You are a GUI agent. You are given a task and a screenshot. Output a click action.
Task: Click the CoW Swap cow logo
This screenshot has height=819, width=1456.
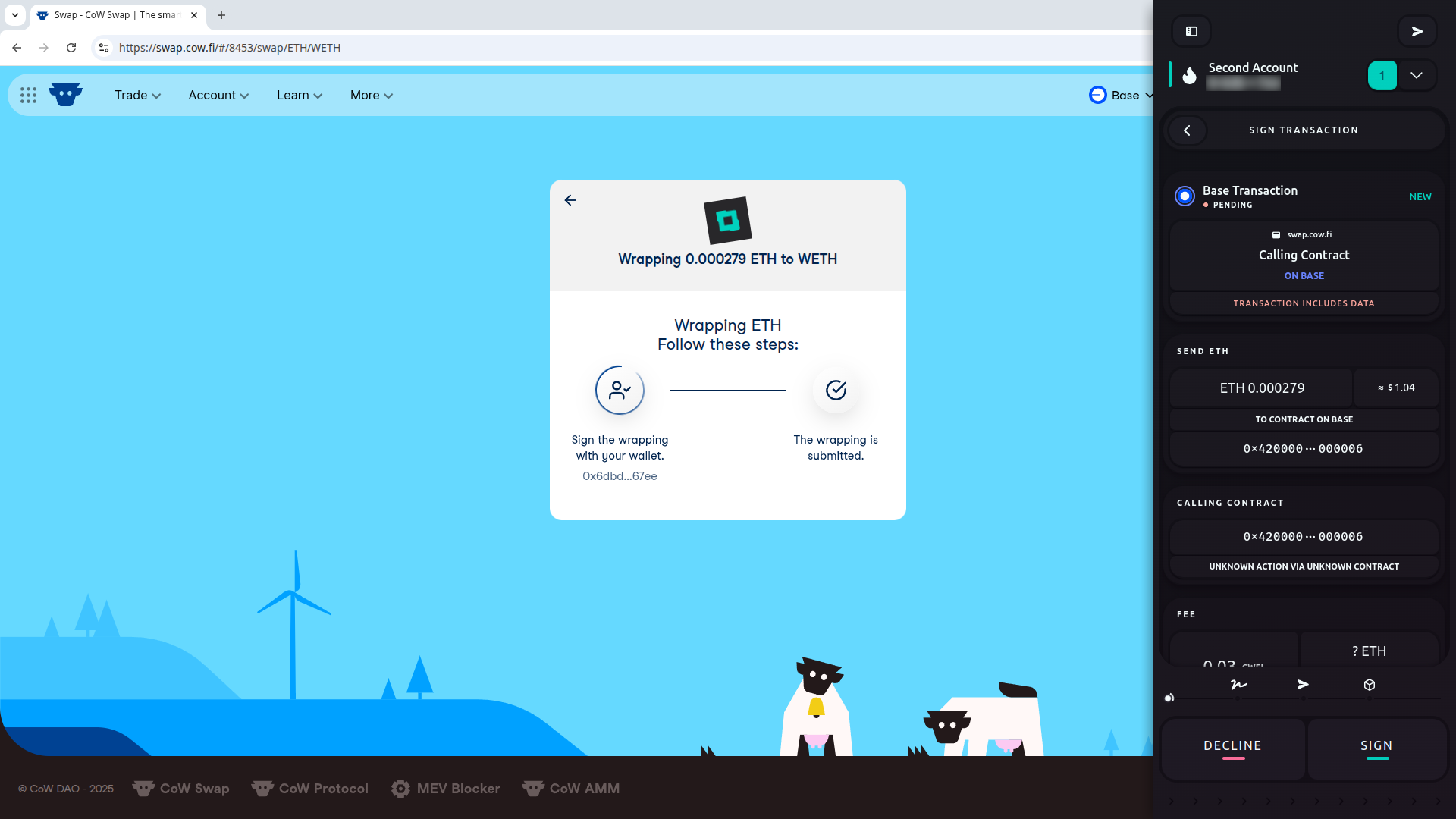pos(65,95)
